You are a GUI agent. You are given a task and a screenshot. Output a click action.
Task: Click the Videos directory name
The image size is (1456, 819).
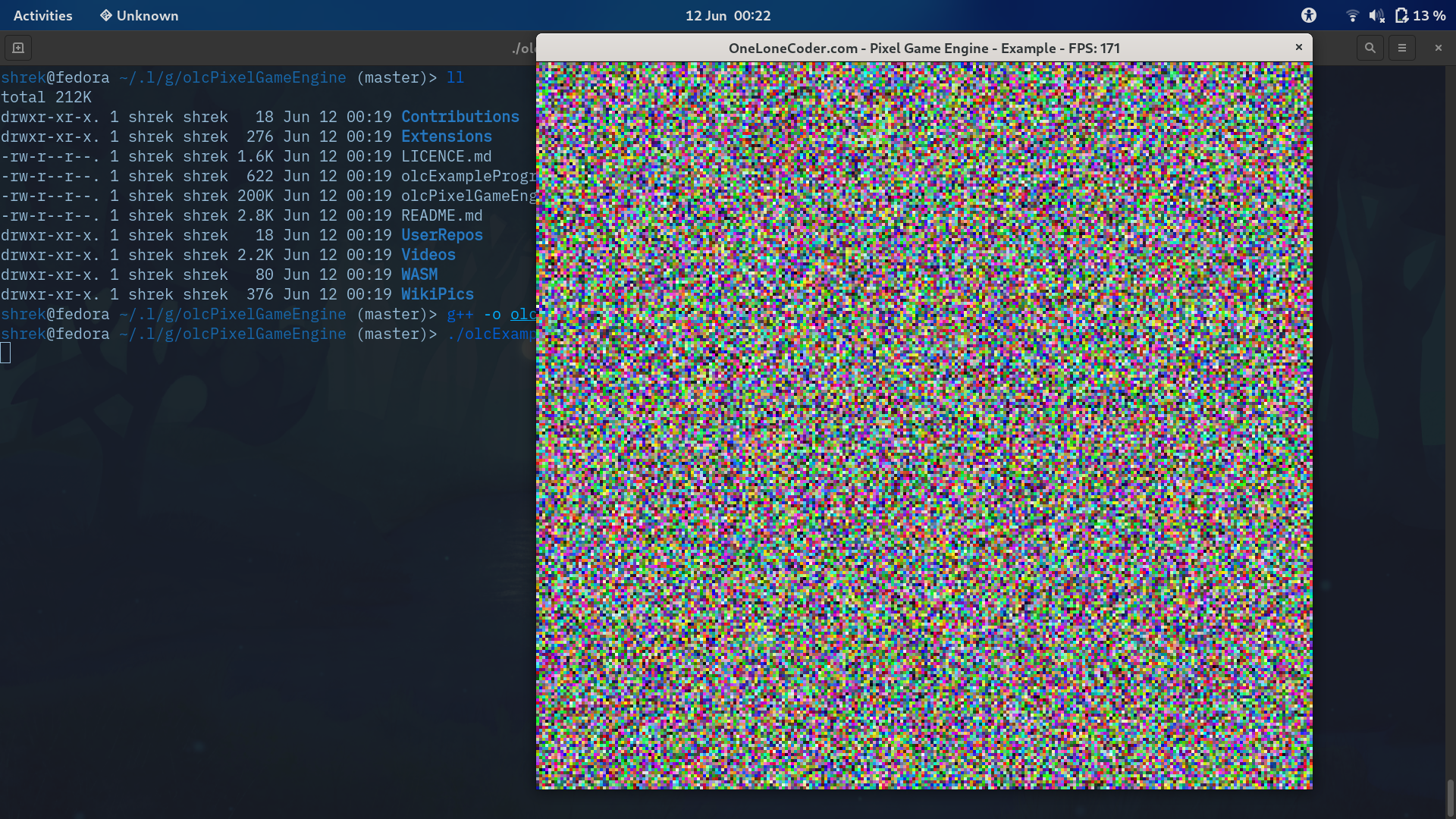[x=428, y=255]
